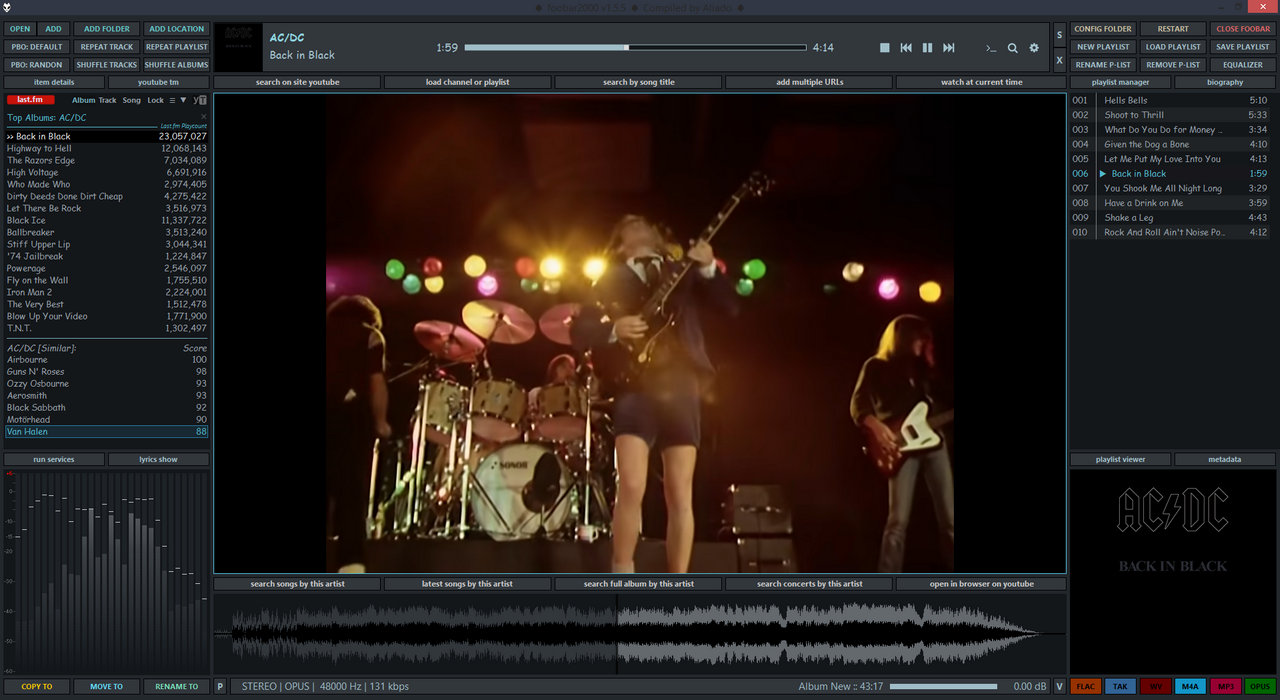This screenshot has width=1280, height=700.
Task: Switch to the biography tab
Action: pyautogui.click(x=1224, y=82)
